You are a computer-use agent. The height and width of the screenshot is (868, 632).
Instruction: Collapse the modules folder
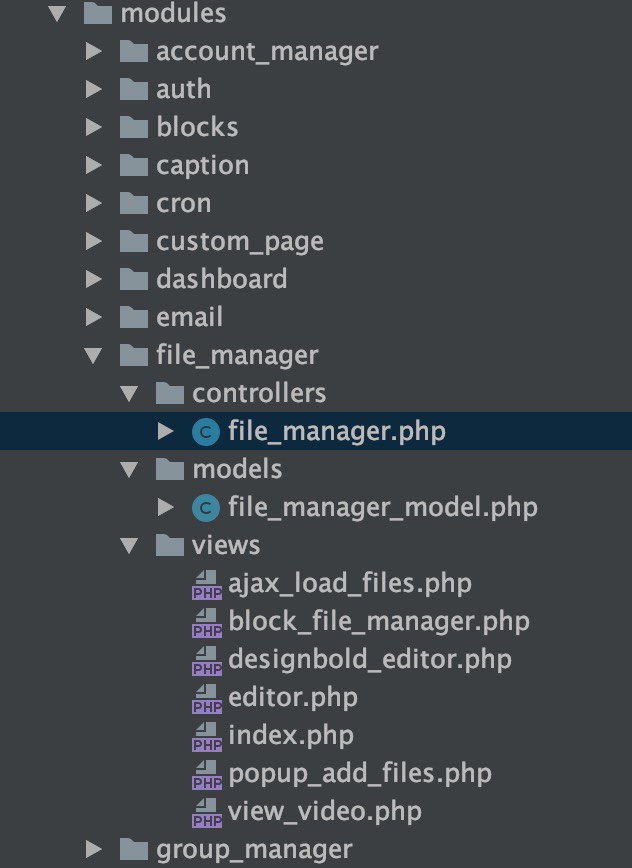(57, 14)
